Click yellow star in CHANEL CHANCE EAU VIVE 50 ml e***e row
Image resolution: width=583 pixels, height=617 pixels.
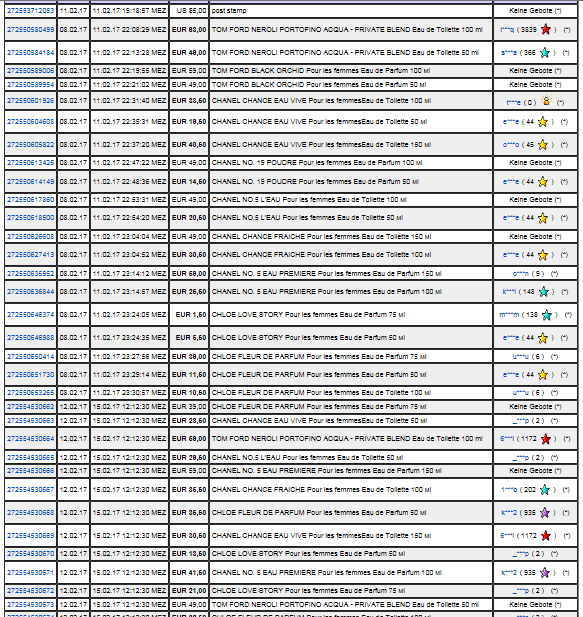(543, 122)
